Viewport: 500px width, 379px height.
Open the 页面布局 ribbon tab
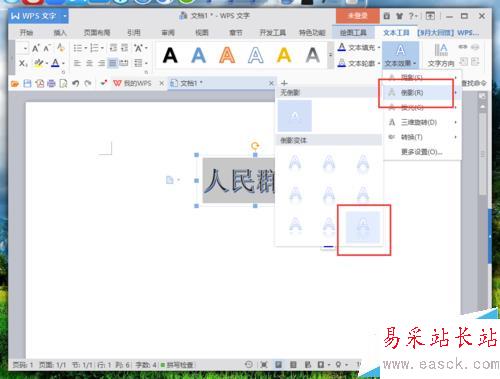click(x=97, y=32)
